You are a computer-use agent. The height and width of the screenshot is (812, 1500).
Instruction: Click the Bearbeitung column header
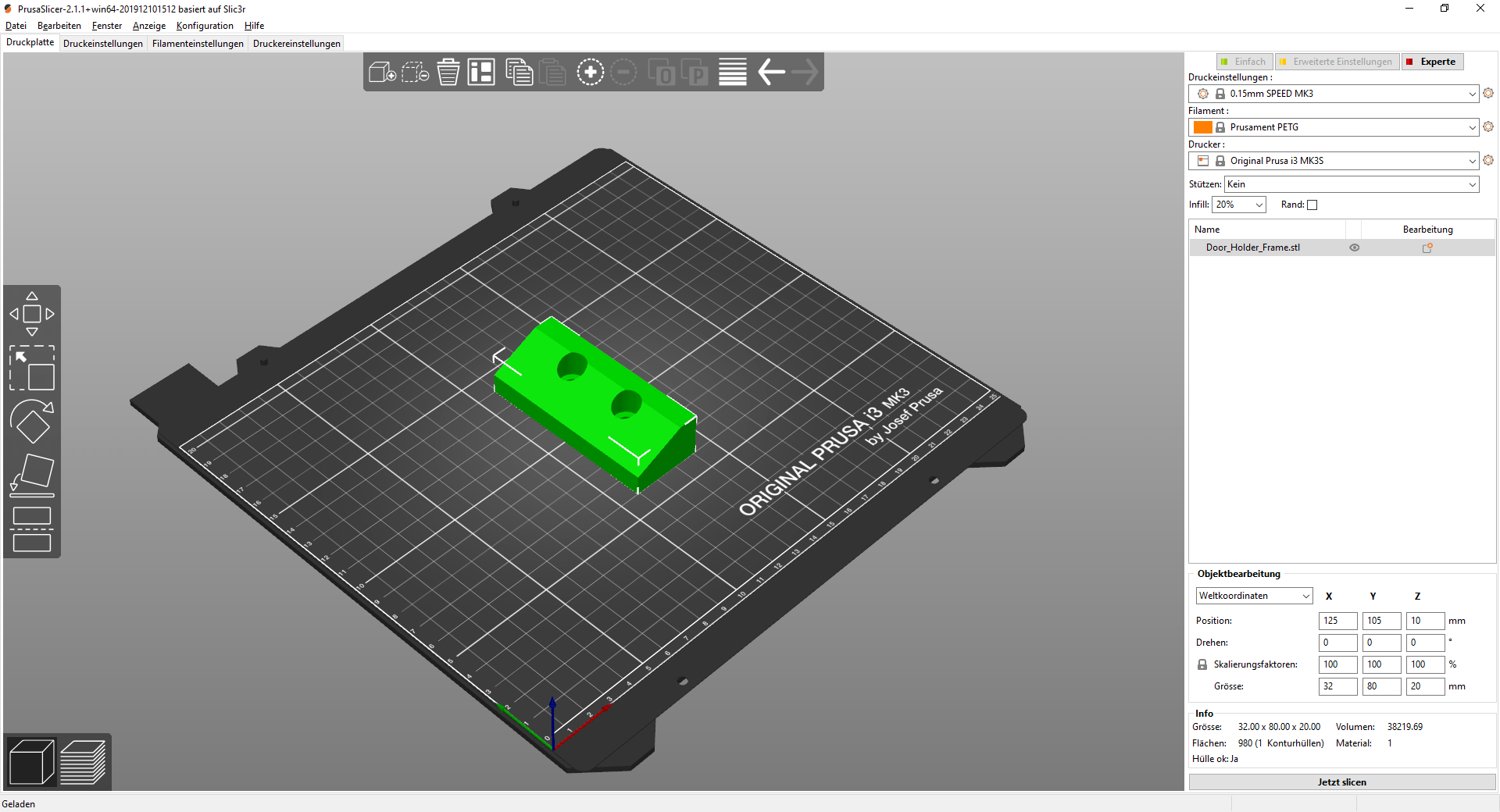coord(1427,230)
